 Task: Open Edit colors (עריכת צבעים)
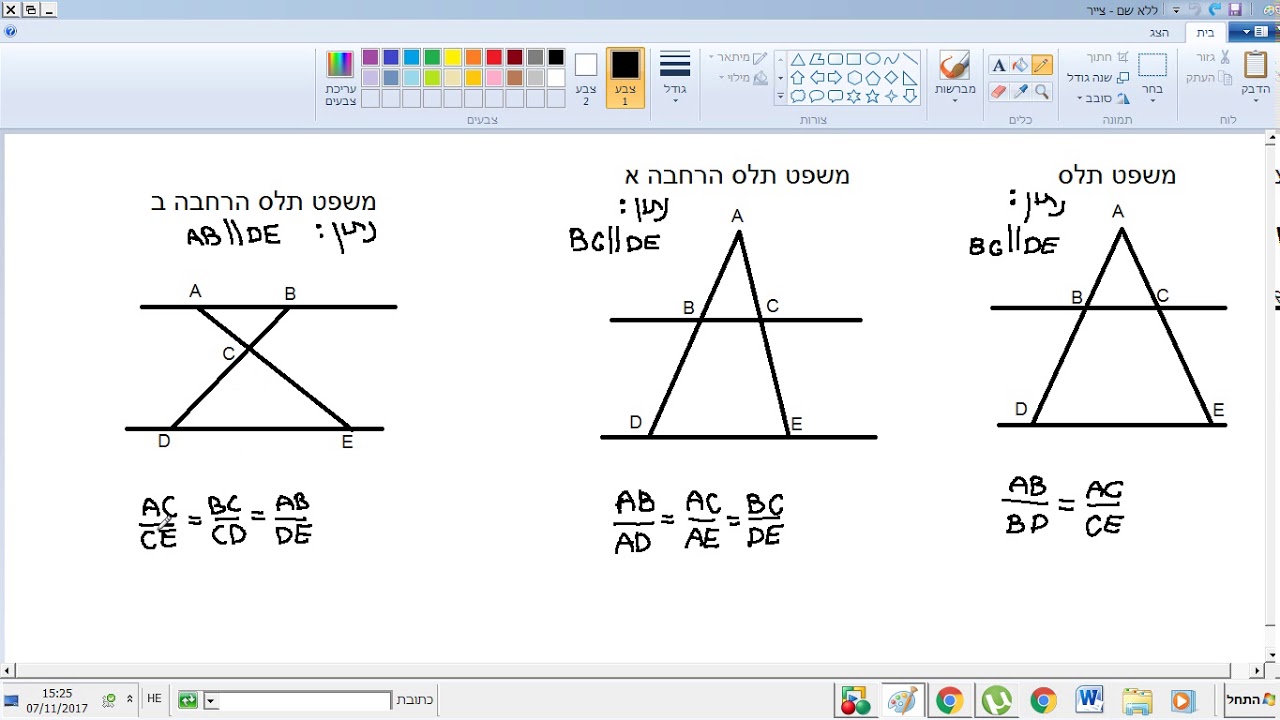pyautogui.click(x=341, y=78)
